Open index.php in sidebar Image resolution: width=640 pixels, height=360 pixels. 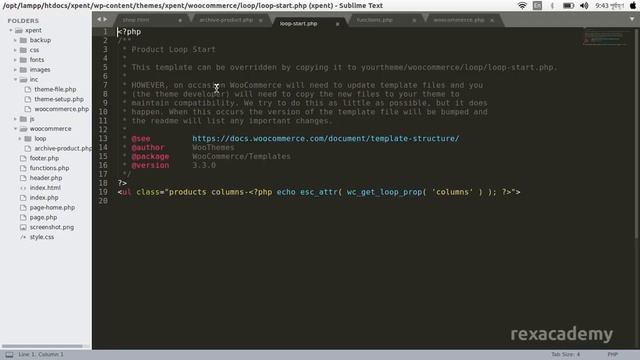click(44, 198)
